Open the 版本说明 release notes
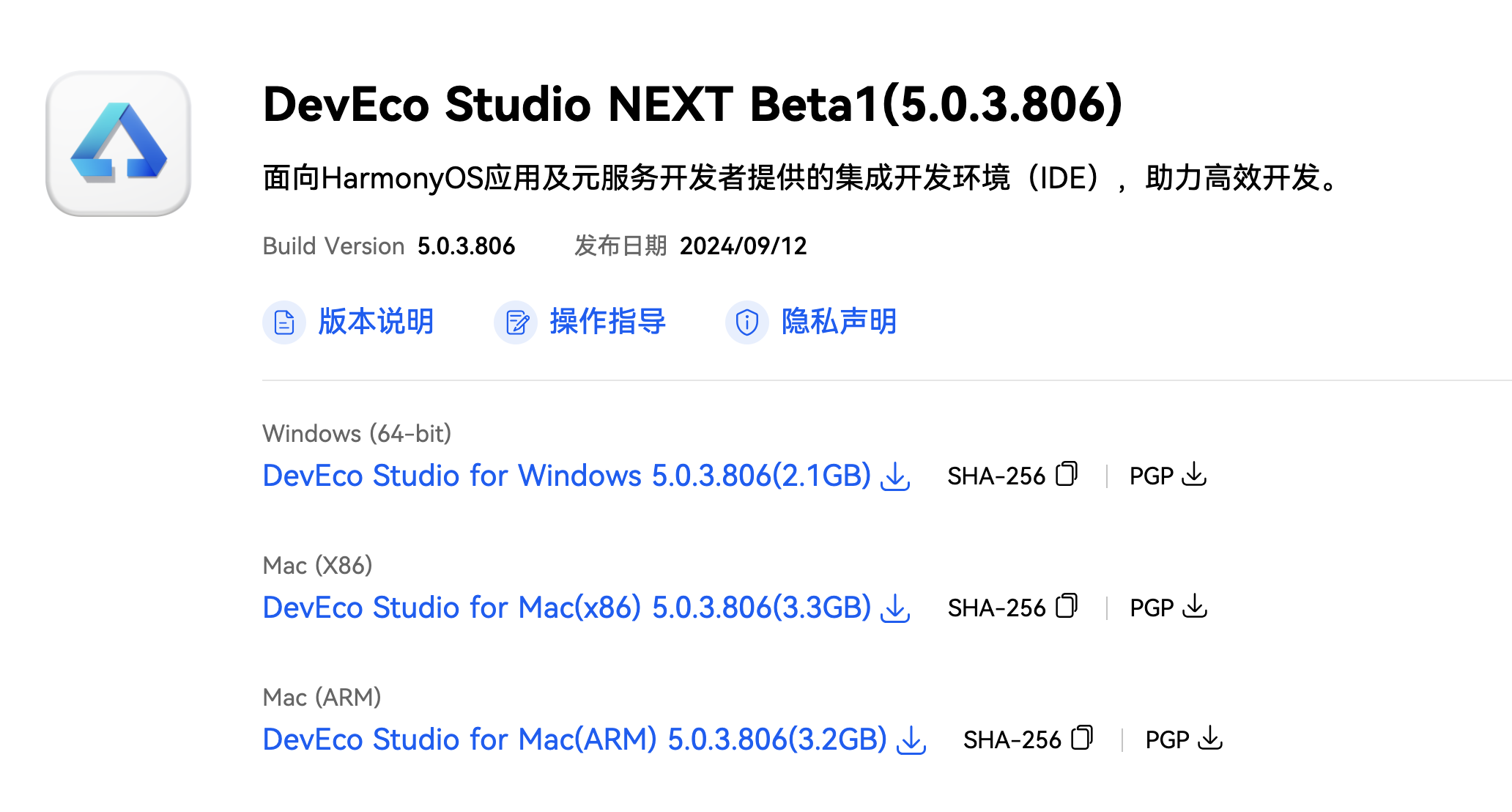 pos(376,322)
